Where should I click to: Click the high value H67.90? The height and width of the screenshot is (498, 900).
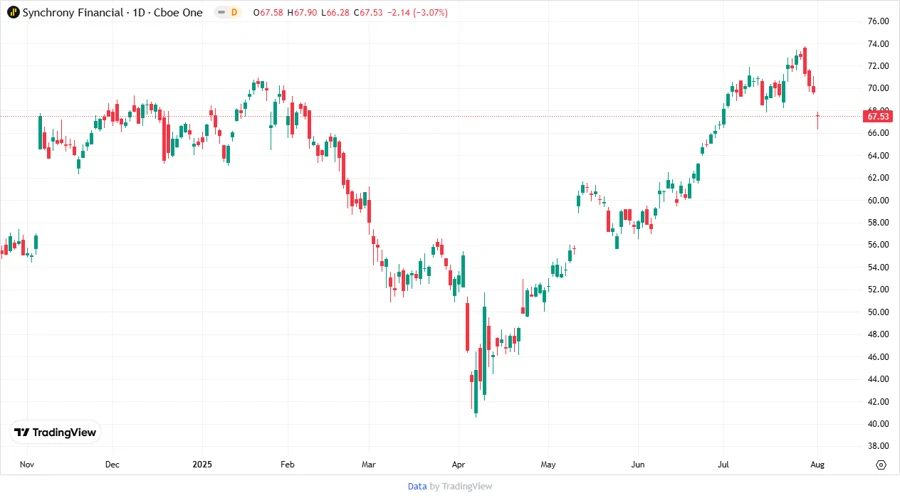pyautogui.click(x=302, y=12)
